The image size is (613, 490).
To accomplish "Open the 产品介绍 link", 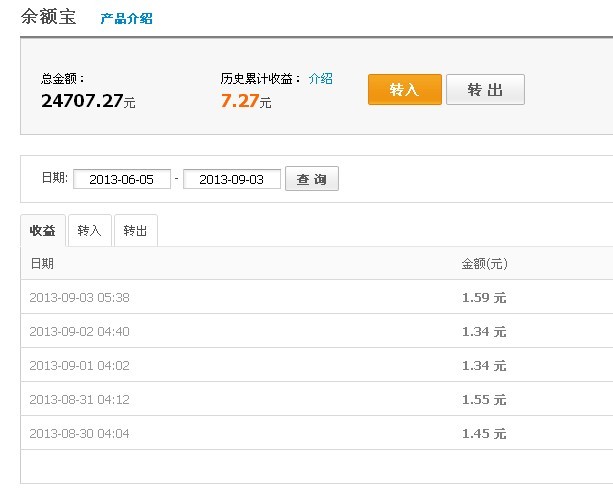I will coord(126,18).
